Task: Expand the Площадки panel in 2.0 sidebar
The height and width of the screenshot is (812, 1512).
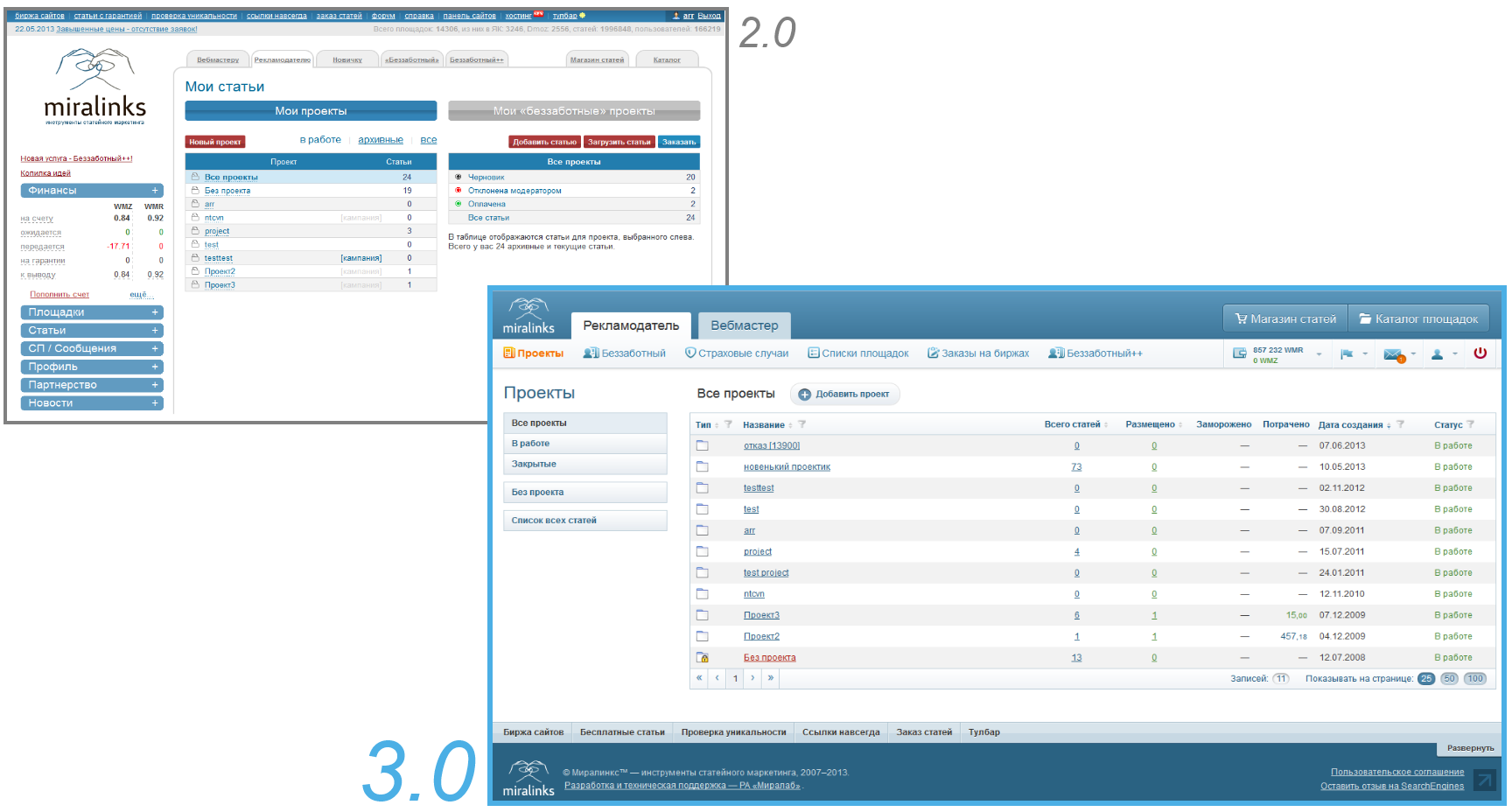Action: 155,312
